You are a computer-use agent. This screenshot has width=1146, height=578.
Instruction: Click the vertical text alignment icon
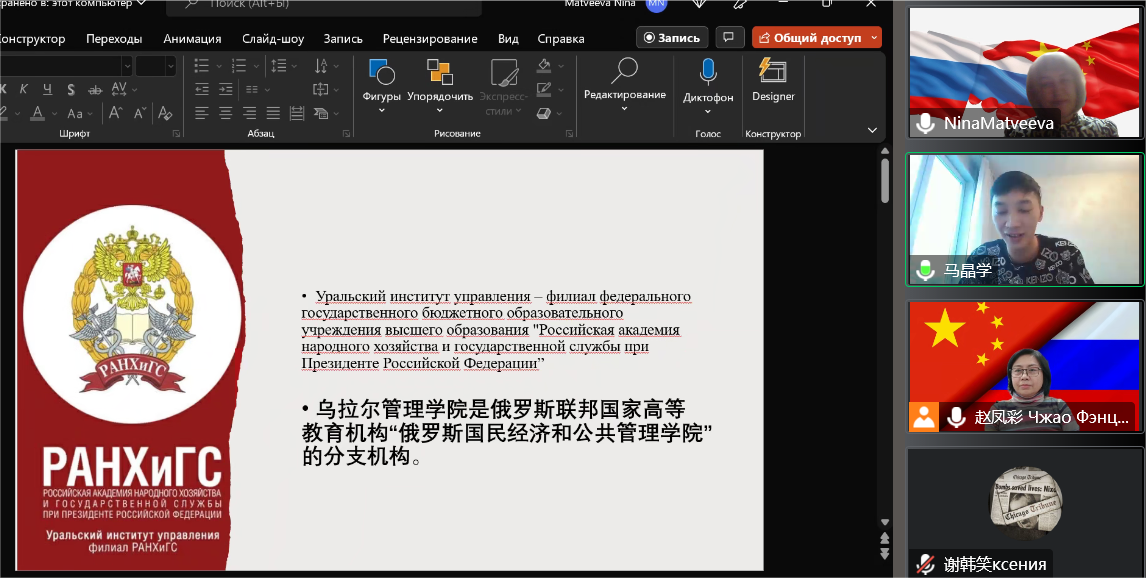click(x=321, y=89)
